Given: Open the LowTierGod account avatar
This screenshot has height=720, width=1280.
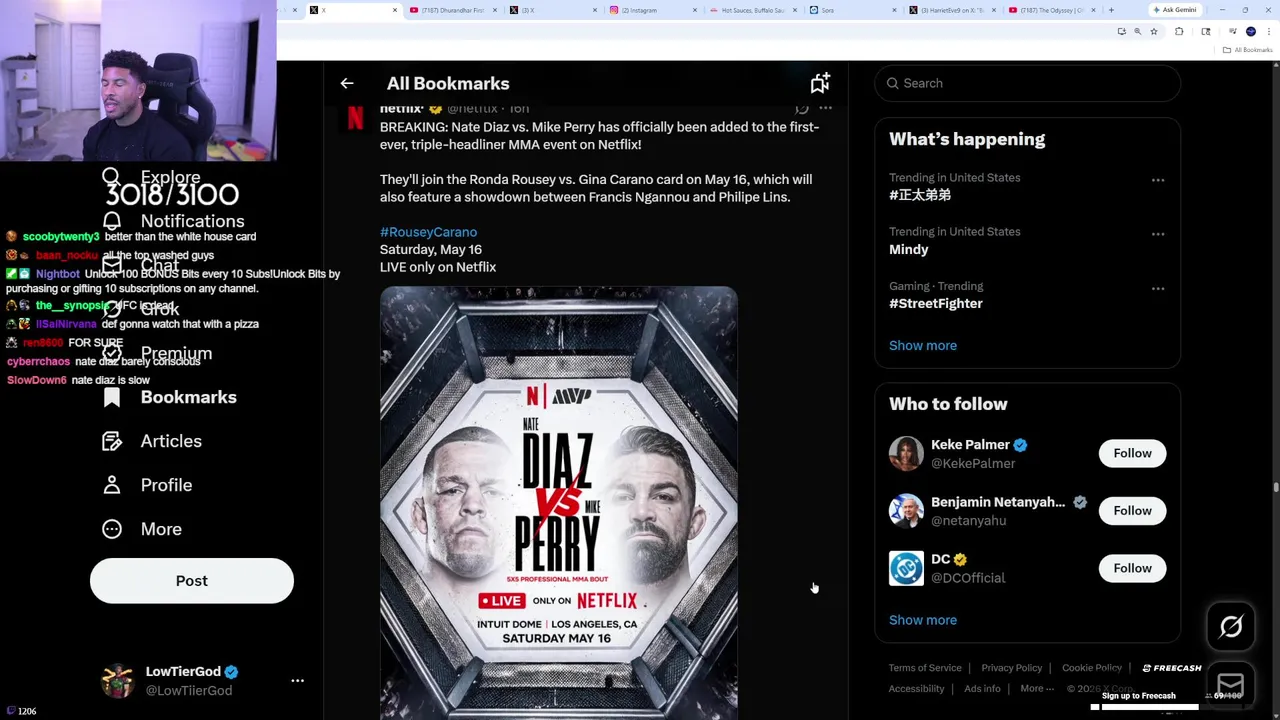Looking at the screenshot, I should [118, 680].
